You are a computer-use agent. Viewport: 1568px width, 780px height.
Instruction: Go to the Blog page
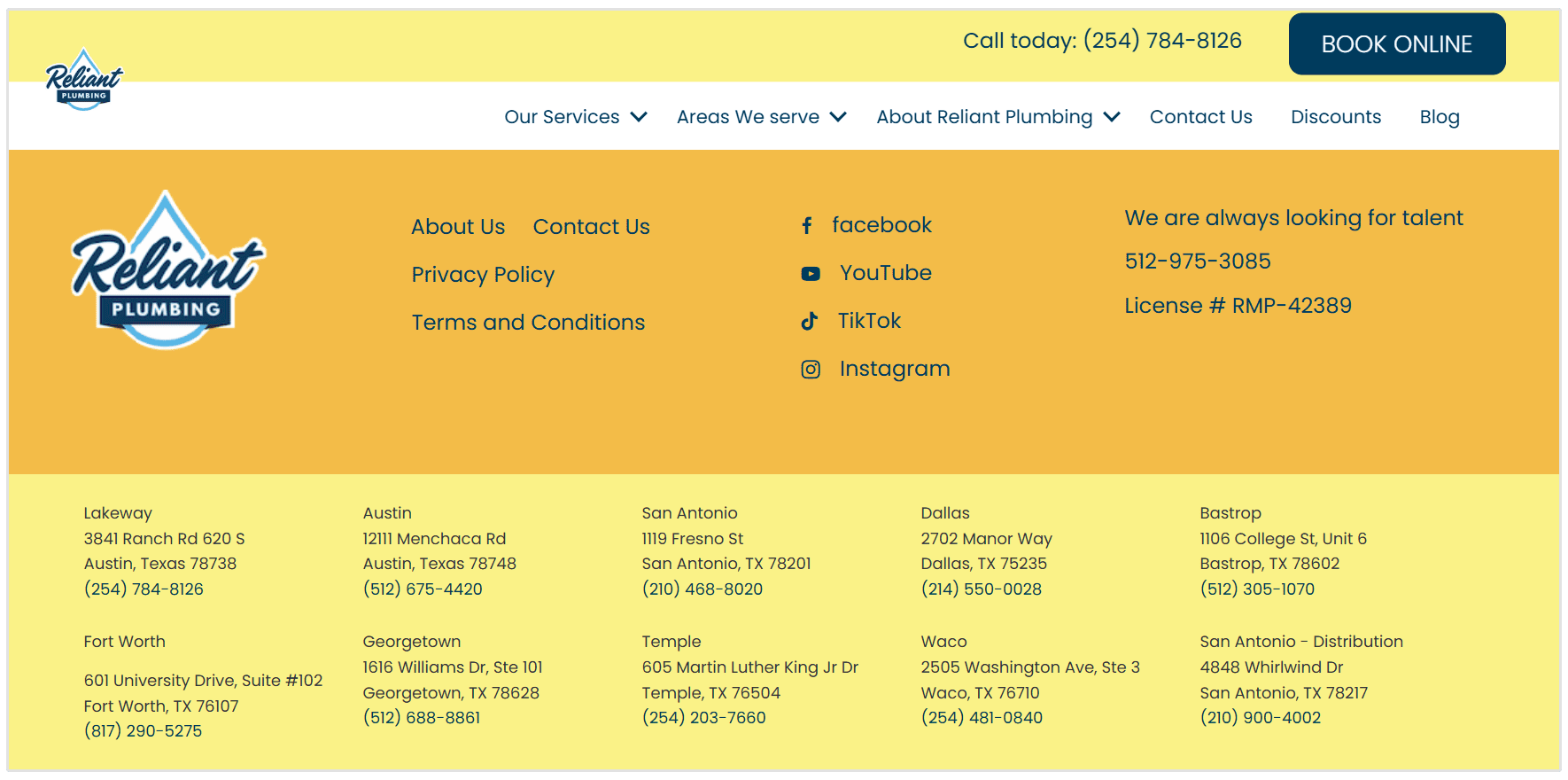coord(1439,117)
